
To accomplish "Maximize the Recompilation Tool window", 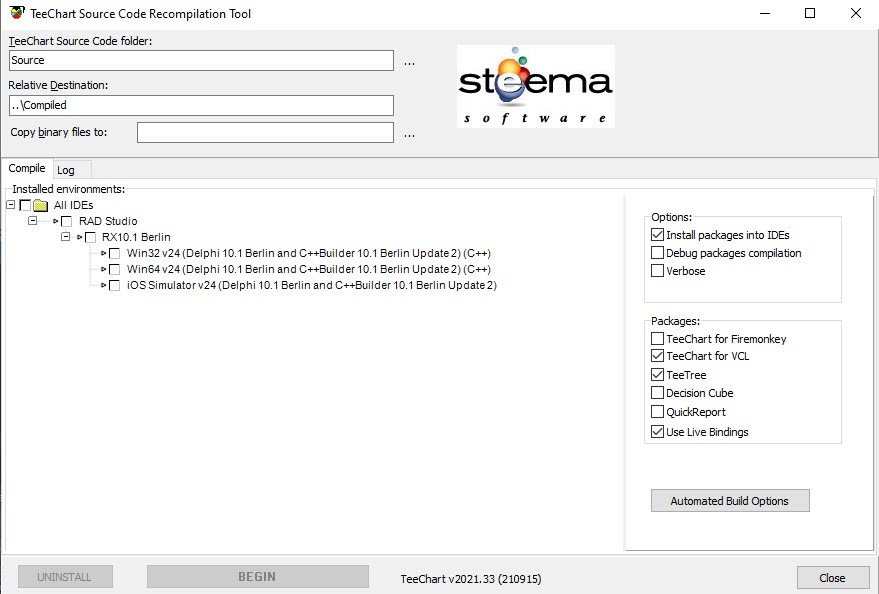I will pos(810,13).
